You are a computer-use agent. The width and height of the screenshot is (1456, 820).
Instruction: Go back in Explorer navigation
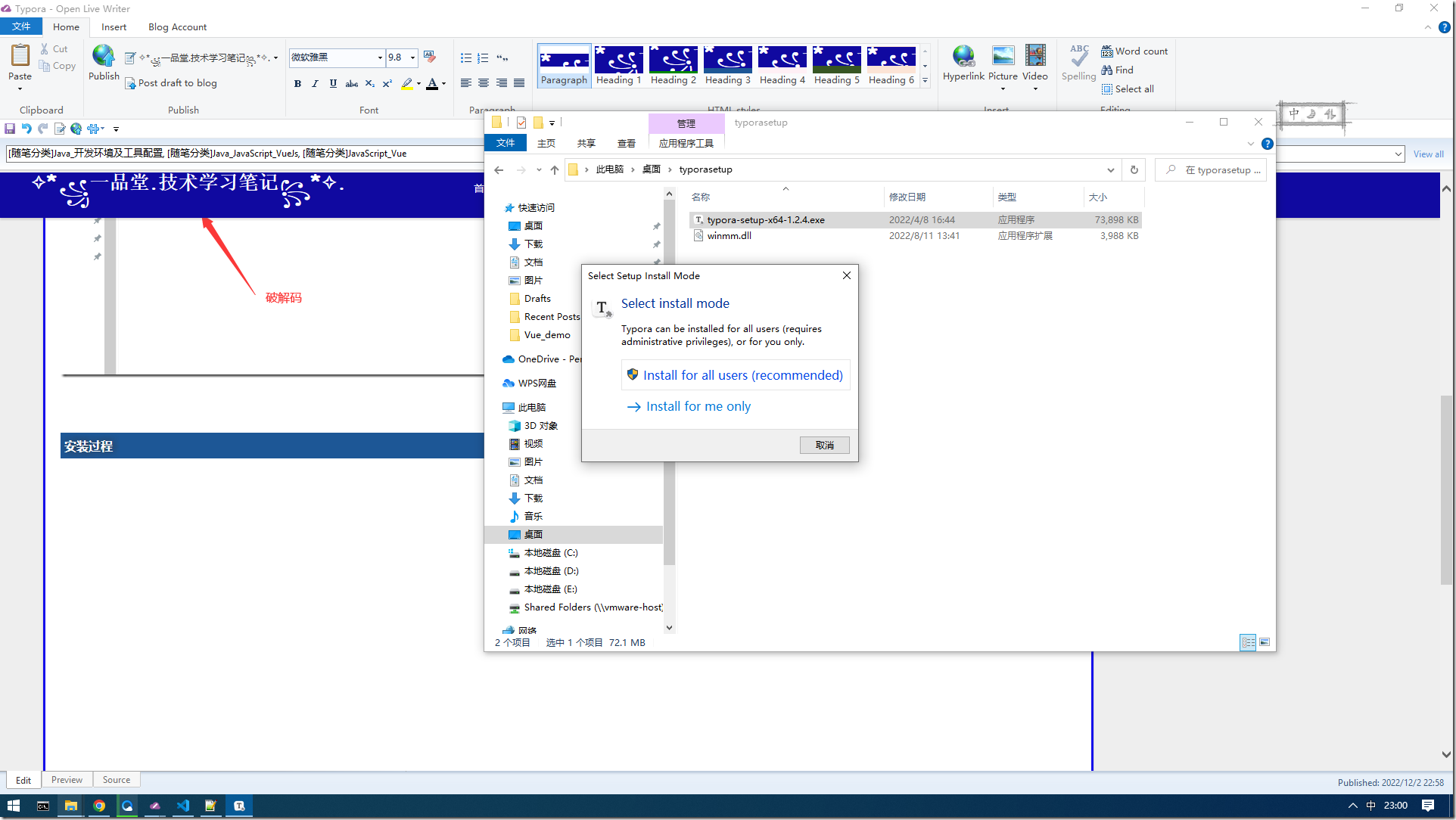tap(499, 170)
